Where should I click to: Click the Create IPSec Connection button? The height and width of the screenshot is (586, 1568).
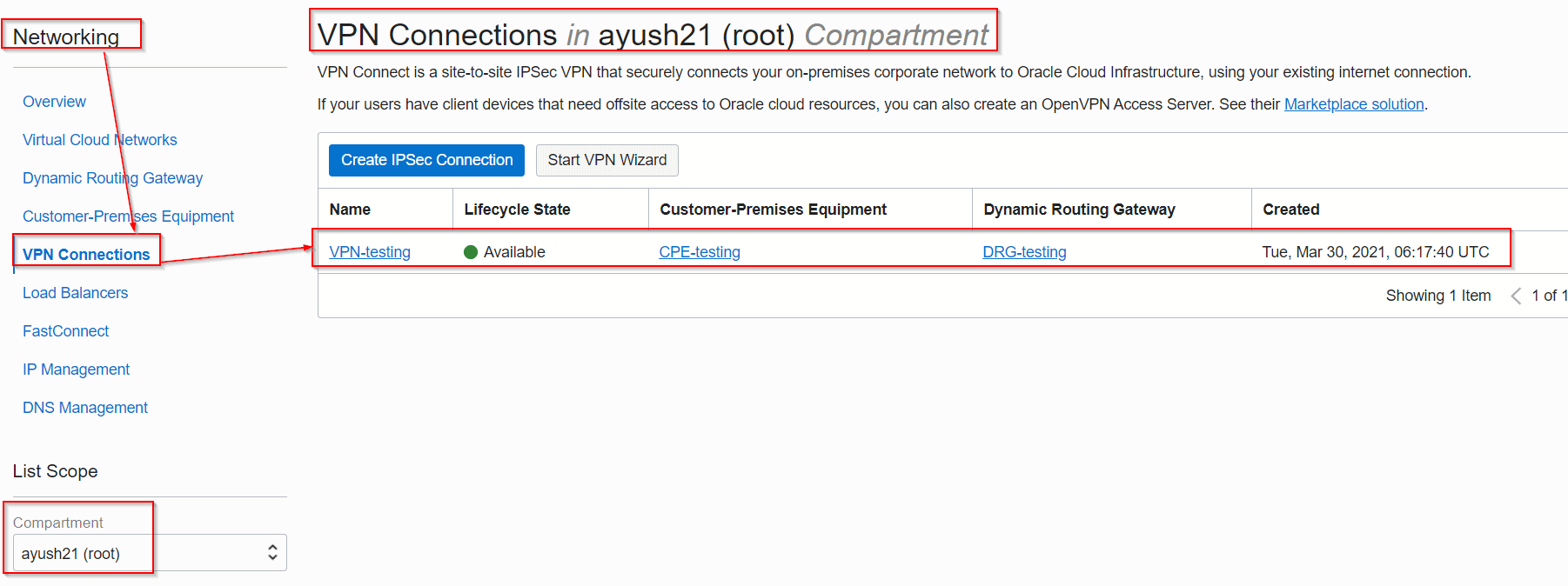point(426,160)
